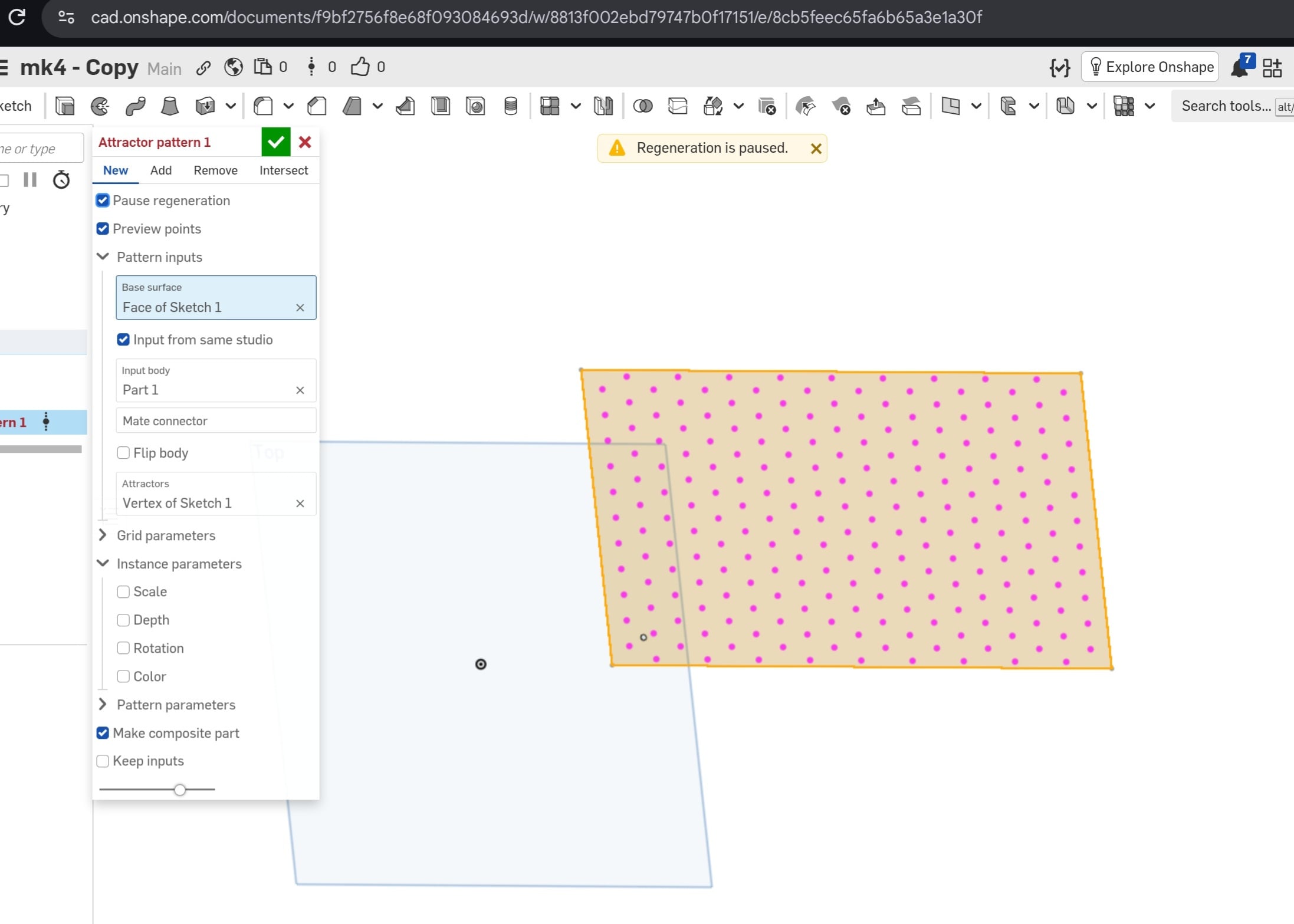This screenshot has height=924, width=1294.
Task: Click Explore Onshape button
Action: click(1150, 67)
